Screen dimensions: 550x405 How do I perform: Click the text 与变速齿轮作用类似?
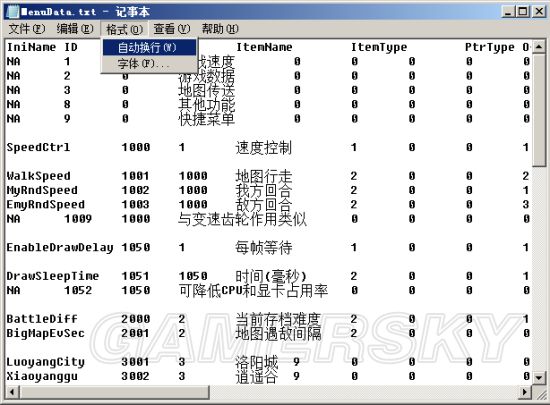coord(242,219)
